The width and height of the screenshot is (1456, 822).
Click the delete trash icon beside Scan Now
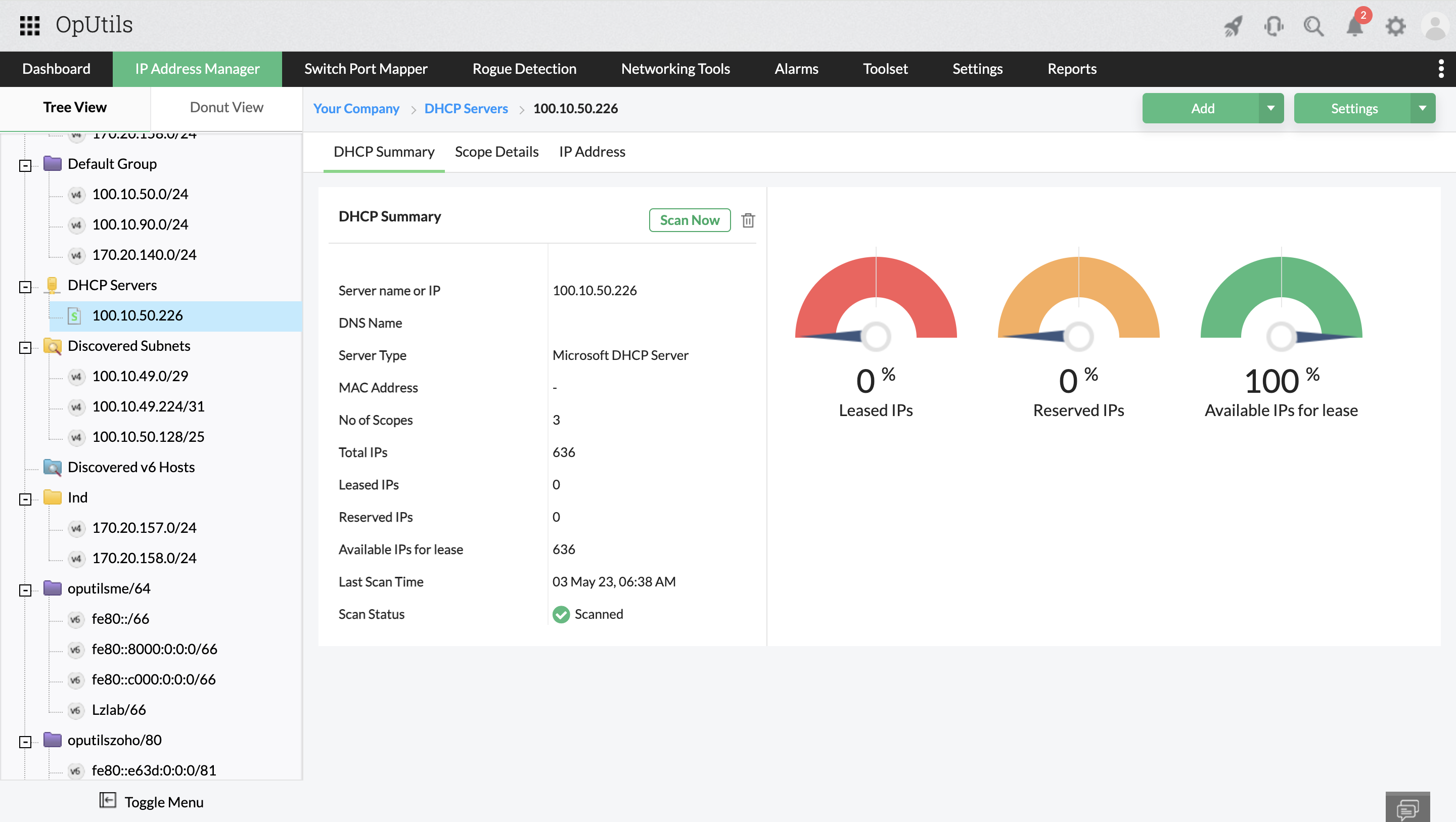748,220
